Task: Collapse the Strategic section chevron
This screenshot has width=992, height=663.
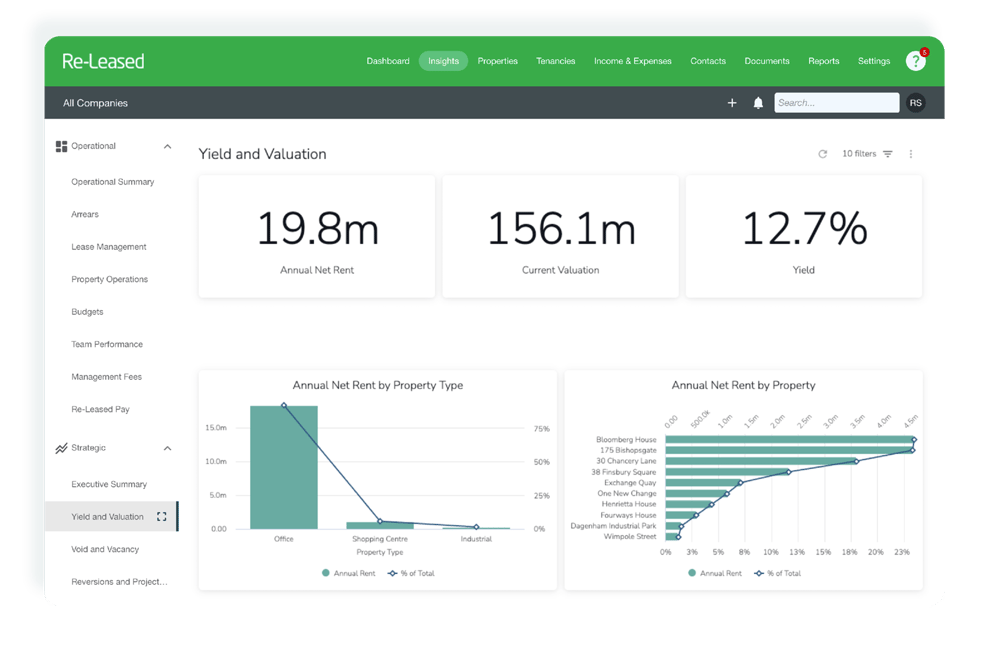Action: pos(167,448)
